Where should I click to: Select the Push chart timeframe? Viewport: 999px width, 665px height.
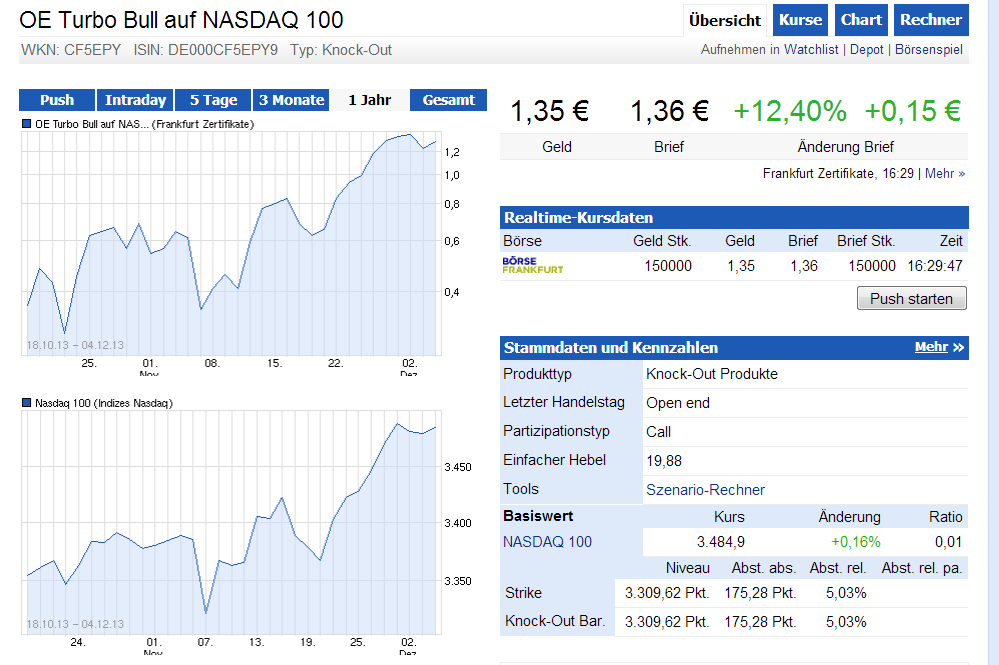point(57,100)
